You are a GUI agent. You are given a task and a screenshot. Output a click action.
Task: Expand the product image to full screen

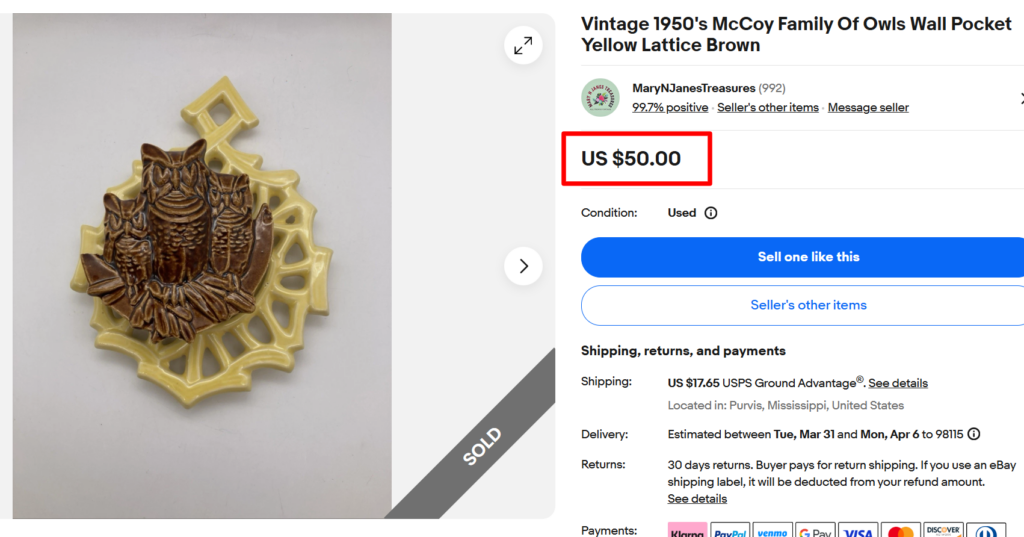pos(523,45)
